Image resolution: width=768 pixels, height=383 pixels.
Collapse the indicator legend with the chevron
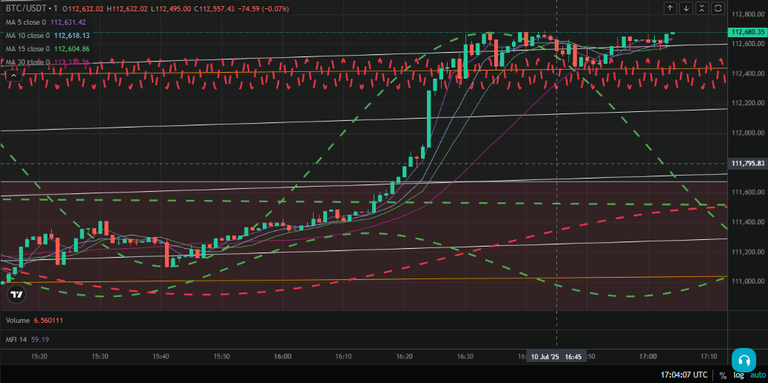coord(13,75)
